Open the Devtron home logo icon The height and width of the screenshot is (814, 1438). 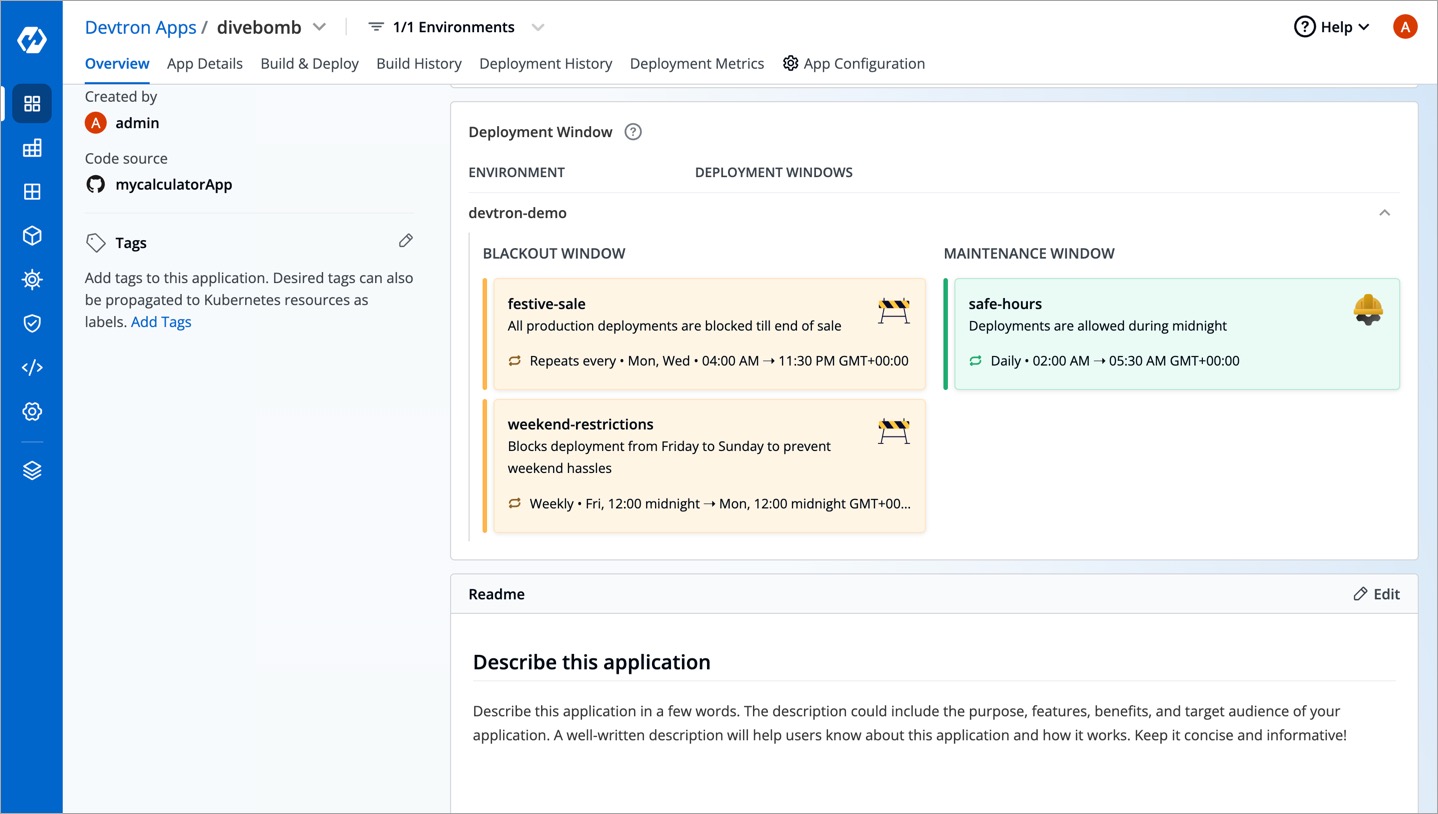(32, 40)
